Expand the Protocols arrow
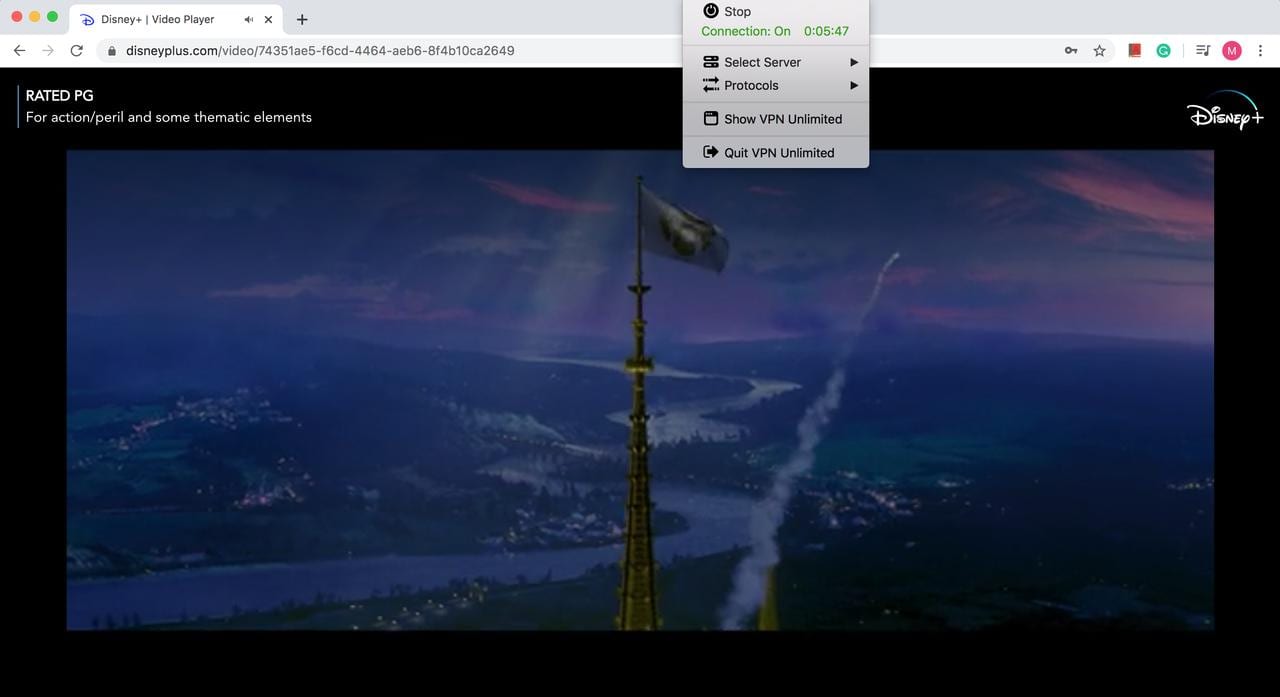Viewport: 1280px width, 697px height. click(x=854, y=85)
